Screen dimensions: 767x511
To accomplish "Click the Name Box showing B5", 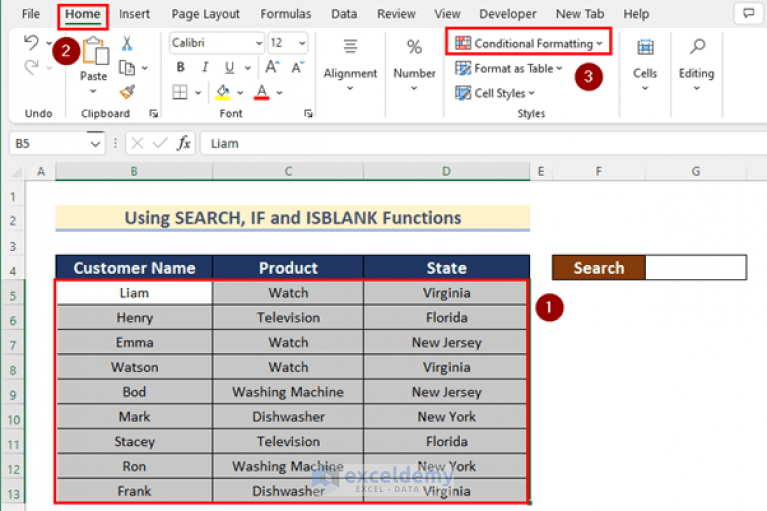I will tap(49, 143).
